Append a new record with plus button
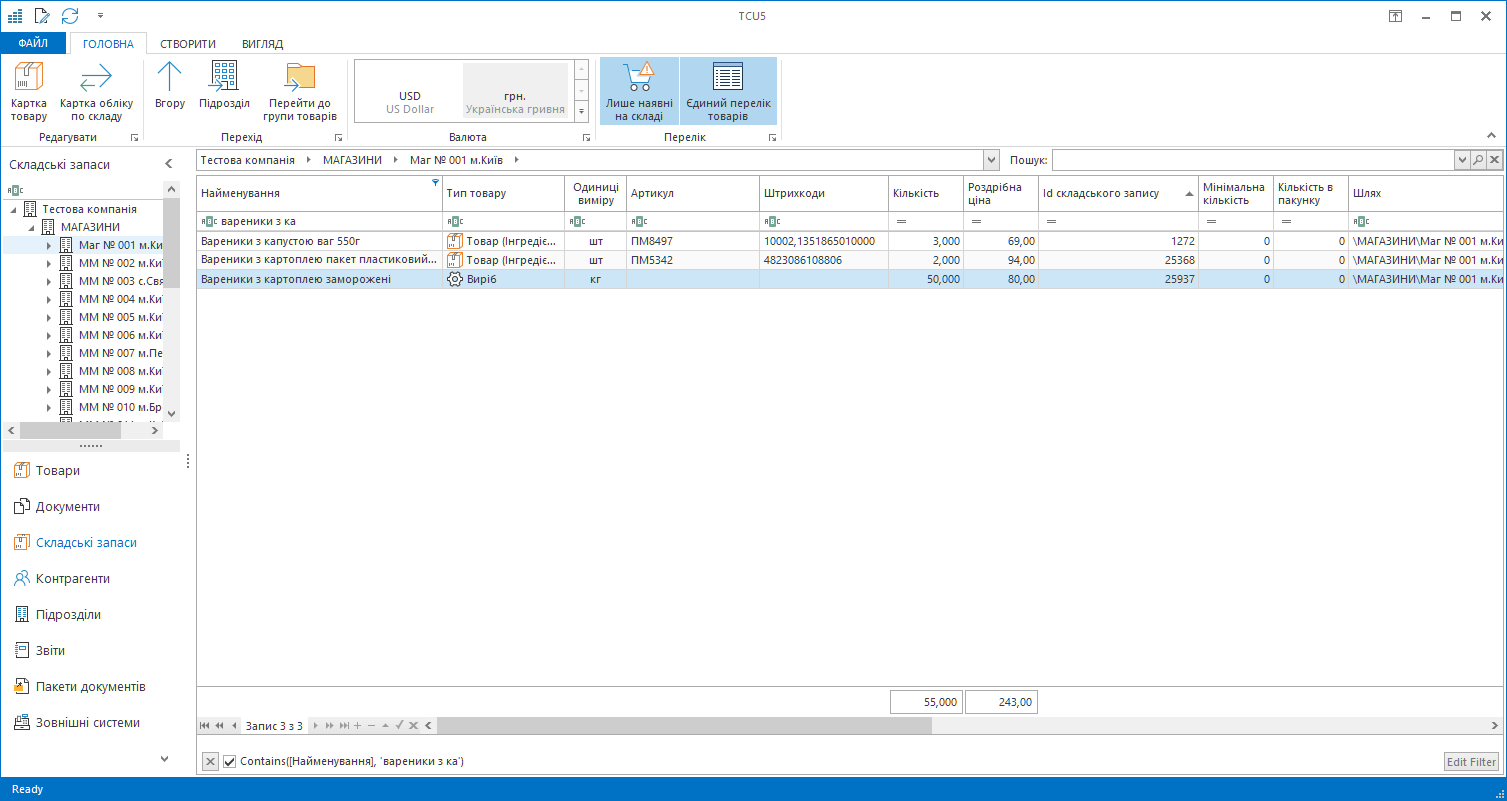Viewport: 1507px width, 801px height. point(358,726)
